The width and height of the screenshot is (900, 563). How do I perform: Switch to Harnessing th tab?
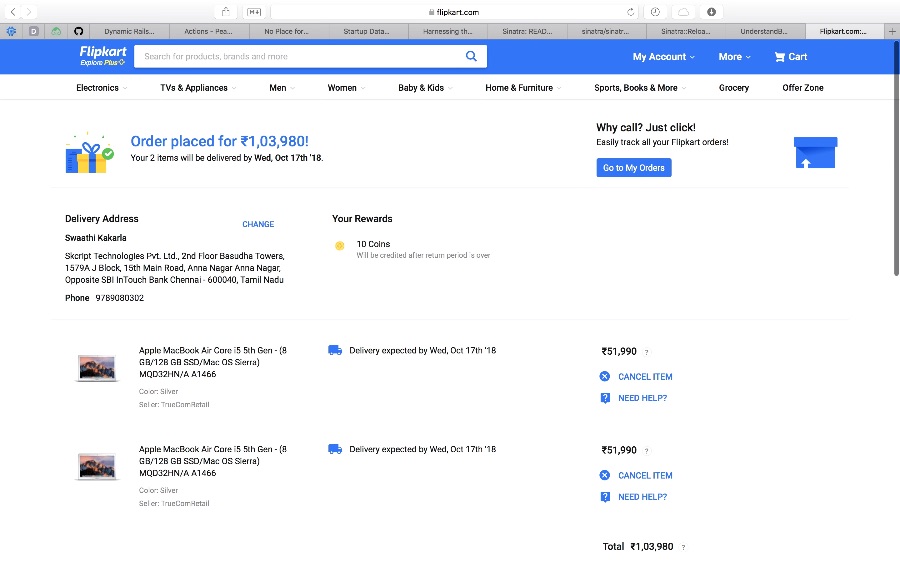tap(448, 32)
